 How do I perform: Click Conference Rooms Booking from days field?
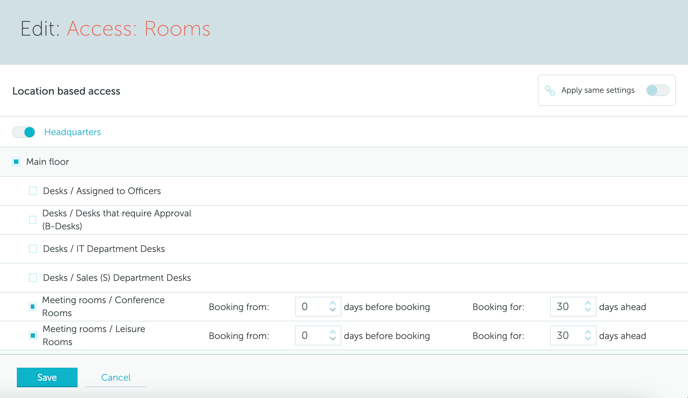click(318, 307)
